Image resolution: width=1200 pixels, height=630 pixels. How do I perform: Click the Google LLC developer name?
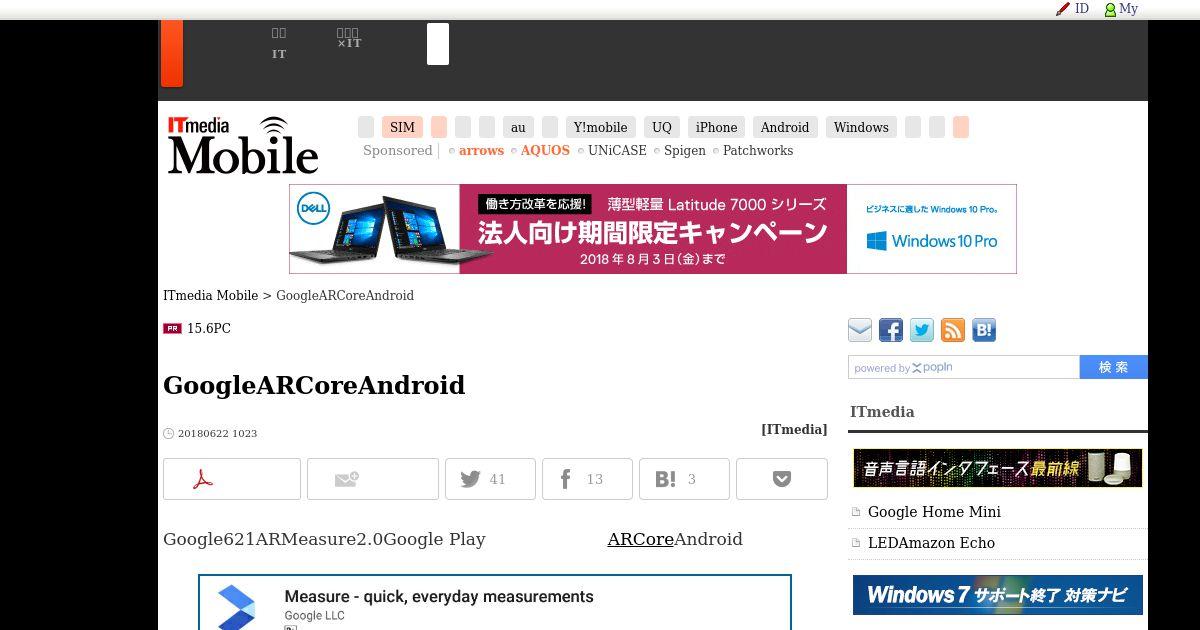(x=314, y=616)
